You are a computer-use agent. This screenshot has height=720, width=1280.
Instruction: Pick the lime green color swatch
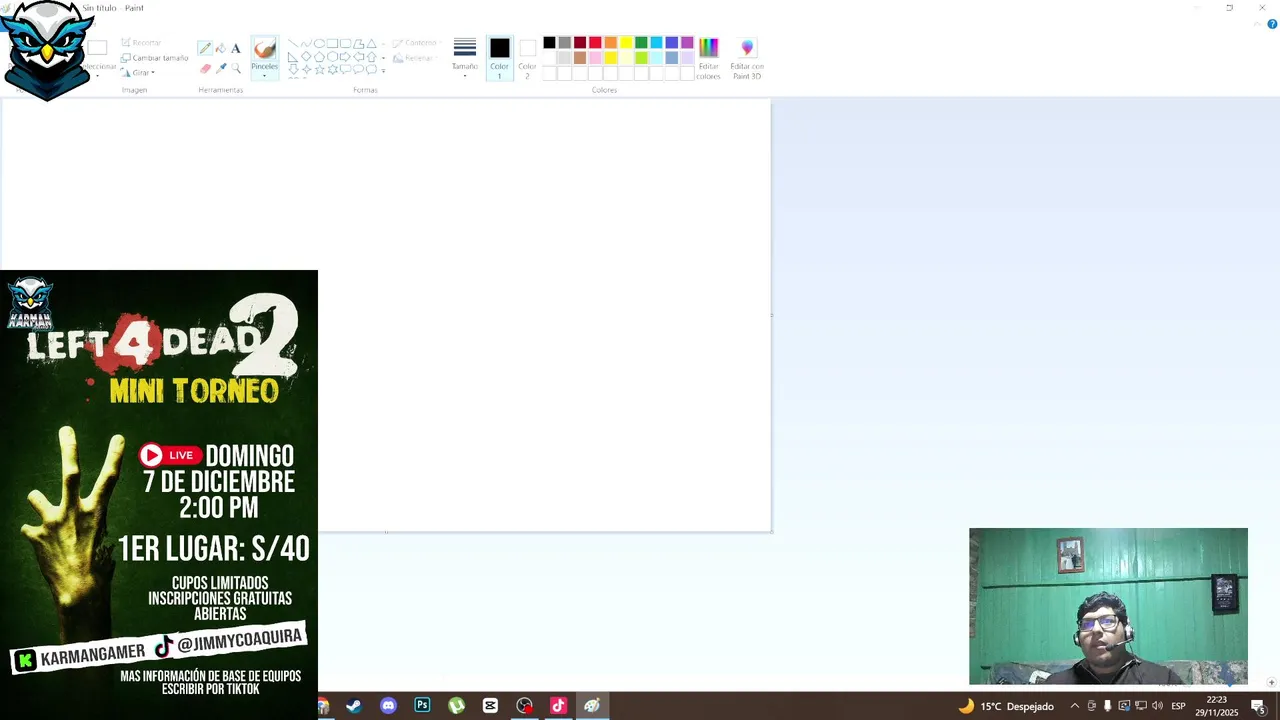pos(641,57)
